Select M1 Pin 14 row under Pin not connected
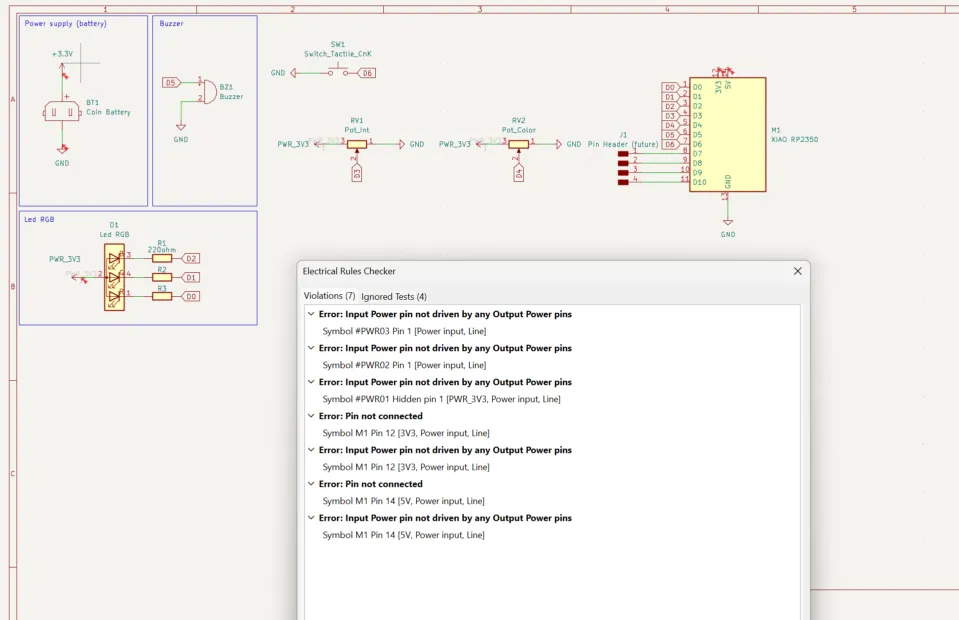Image resolution: width=959 pixels, height=620 pixels. click(x=404, y=501)
